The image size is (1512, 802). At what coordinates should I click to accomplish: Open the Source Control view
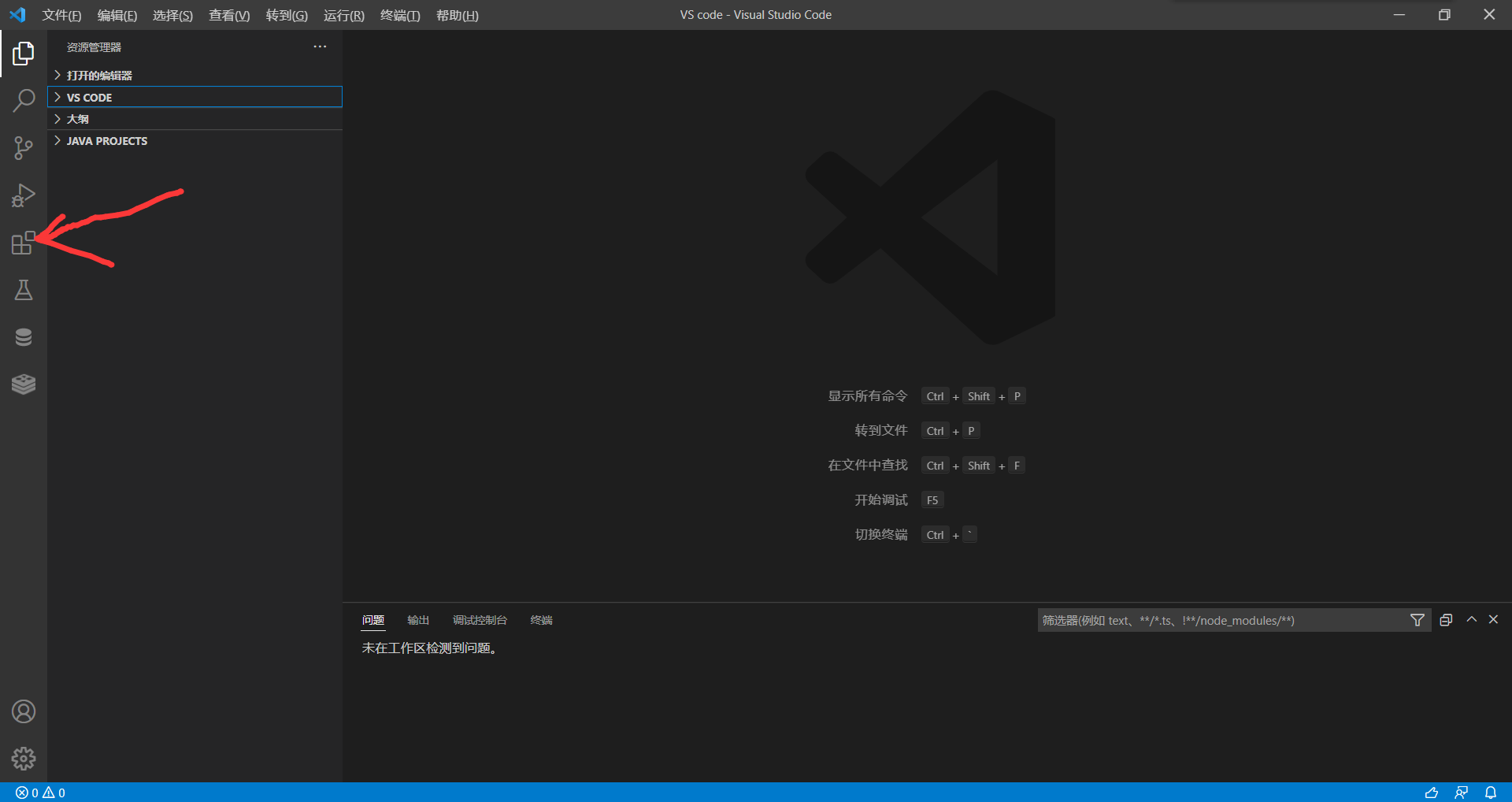(24, 148)
